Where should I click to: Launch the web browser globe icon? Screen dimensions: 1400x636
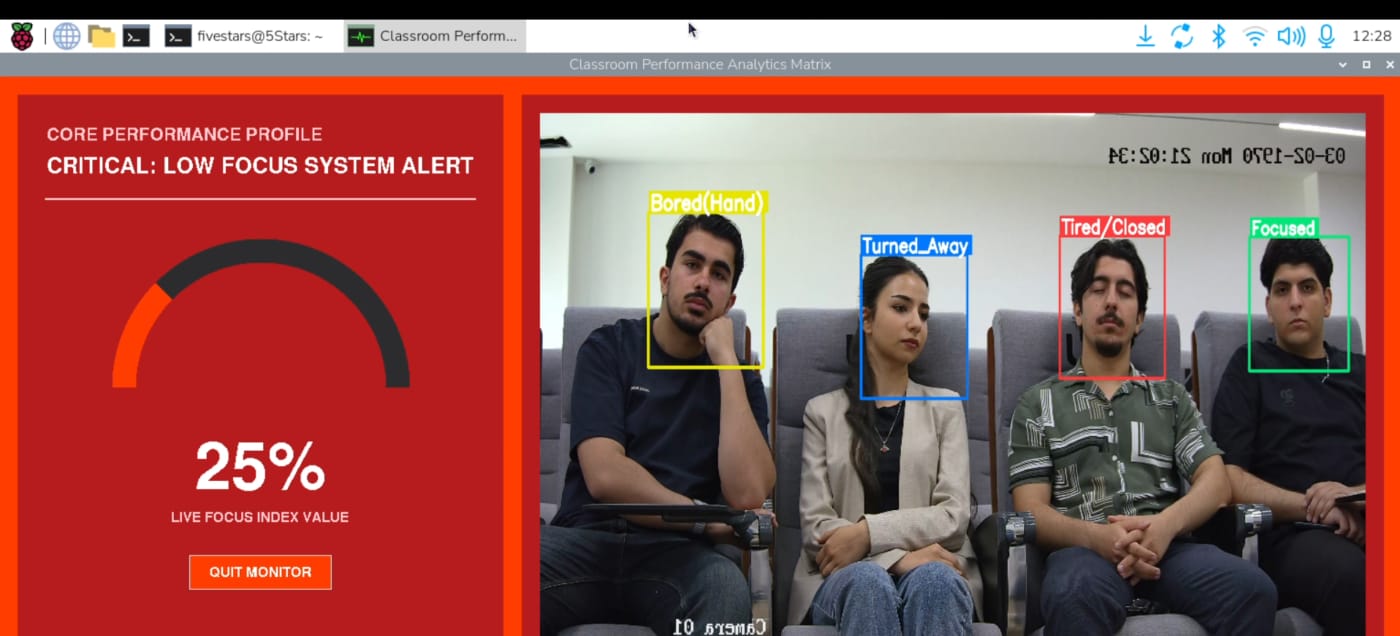(67, 37)
